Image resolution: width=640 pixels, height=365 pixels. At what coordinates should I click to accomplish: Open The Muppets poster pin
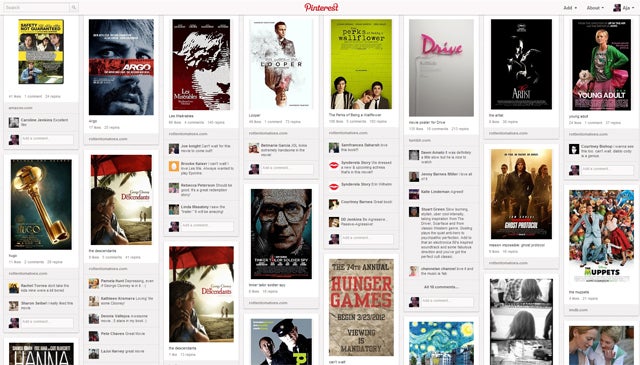[601, 237]
